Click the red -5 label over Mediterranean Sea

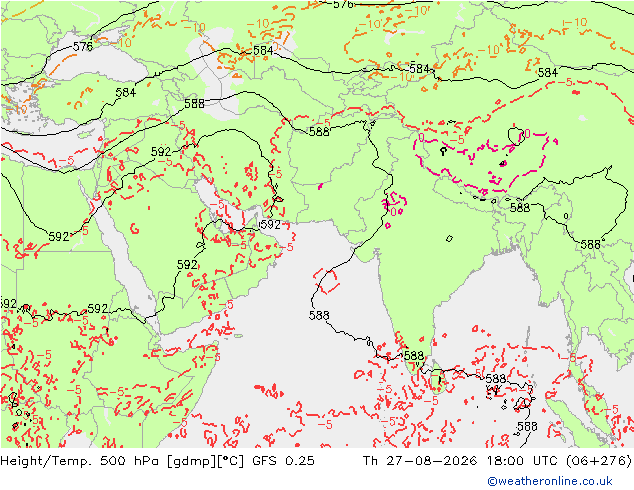66,161
